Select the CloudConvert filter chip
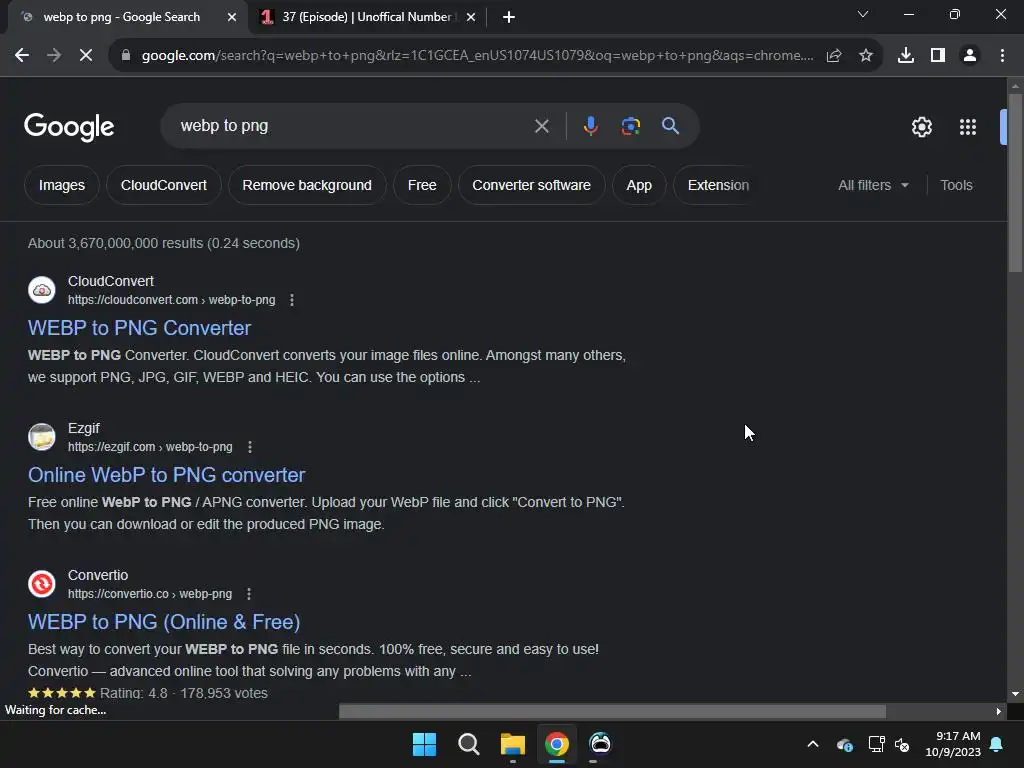The image size is (1024, 768). point(164,185)
